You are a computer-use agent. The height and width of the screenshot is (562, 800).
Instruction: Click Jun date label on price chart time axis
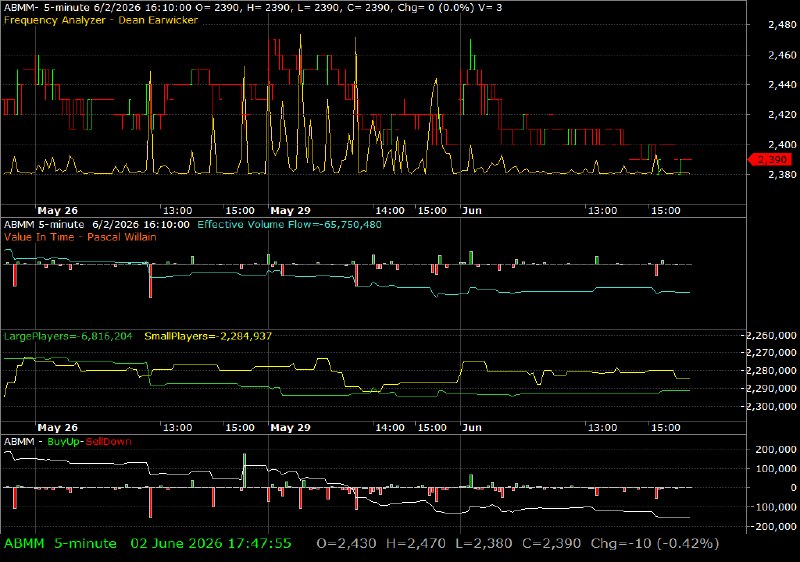pyautogui.click(x=472, y=211)
